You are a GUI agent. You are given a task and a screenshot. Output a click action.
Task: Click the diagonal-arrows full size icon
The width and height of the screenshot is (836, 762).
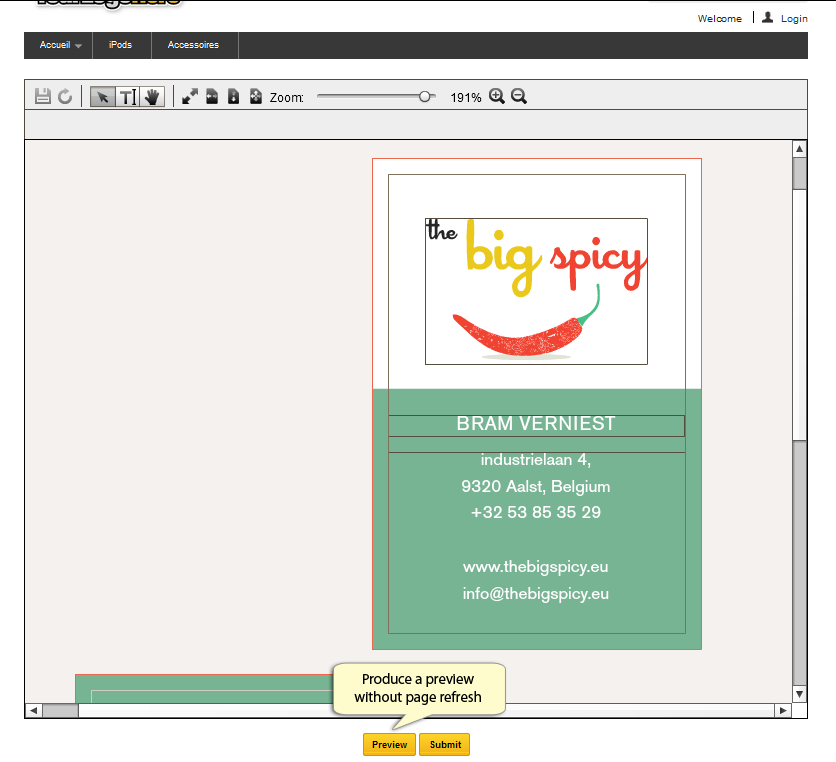click(x=190, y=97)
